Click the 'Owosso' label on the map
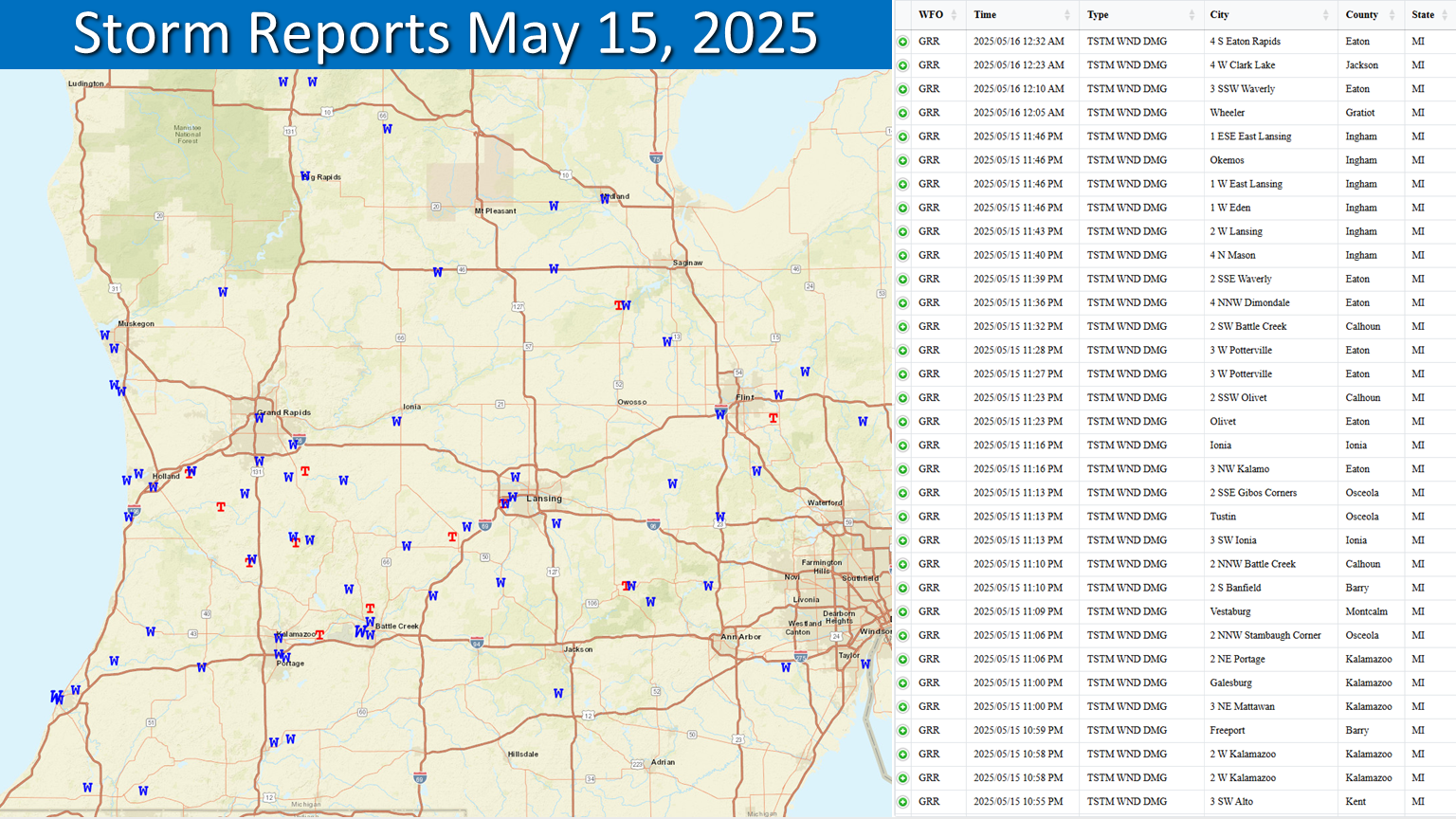Image resolution: width=1456 pixels, height=819 pixels. (632, 402)
